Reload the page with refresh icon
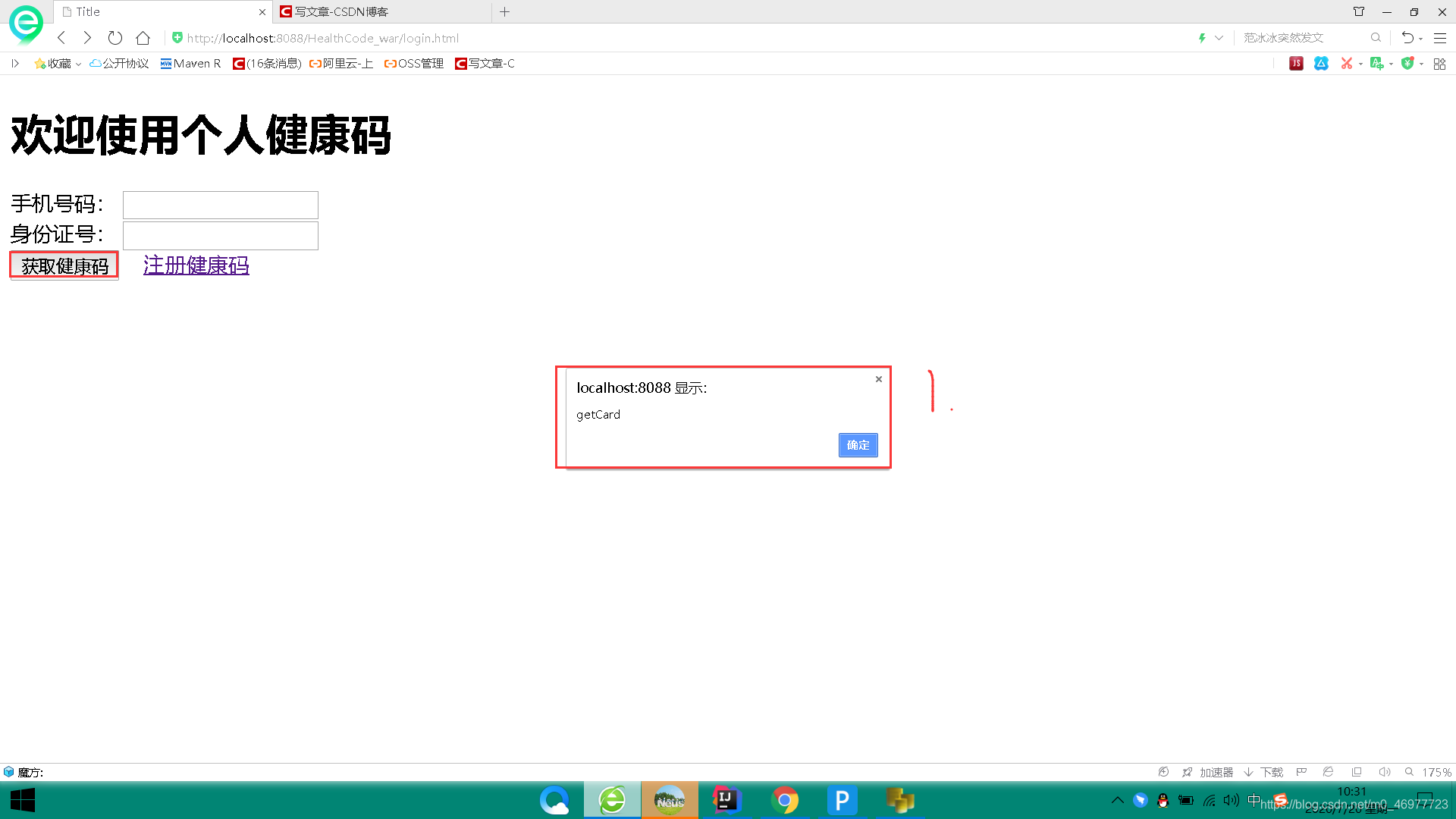The width and height of the screenshot is (1456, 819). coord(115,38)
